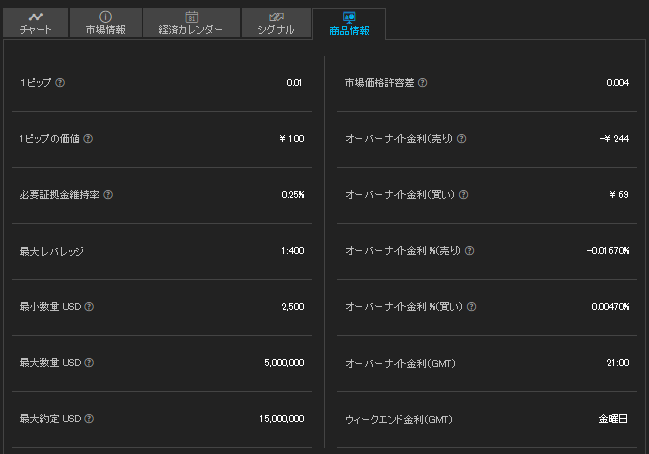Click question mark next to 最大数量 USD
This screenshot has width=649, height=454.
click(89, 363)
